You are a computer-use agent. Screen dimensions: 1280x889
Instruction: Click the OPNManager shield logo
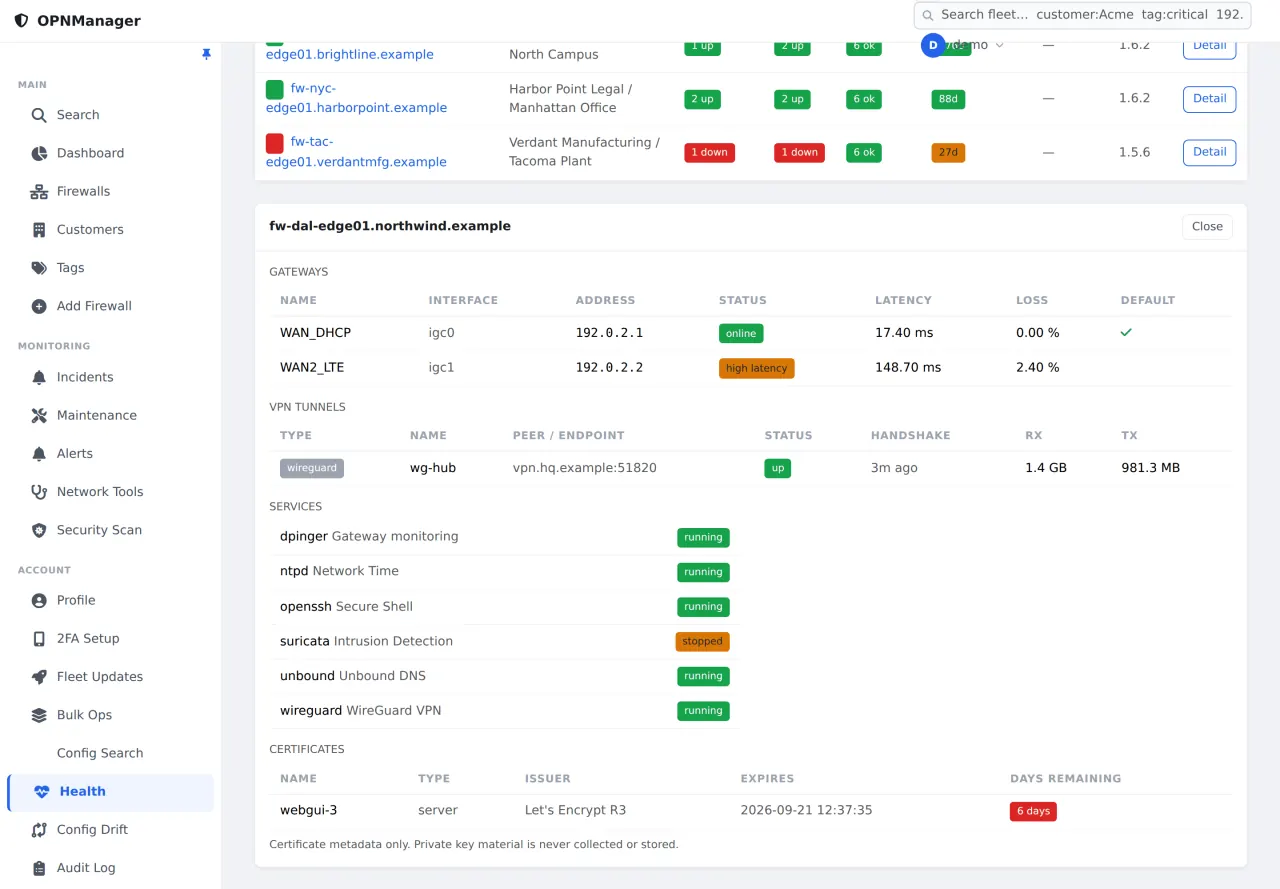(21, 20)
